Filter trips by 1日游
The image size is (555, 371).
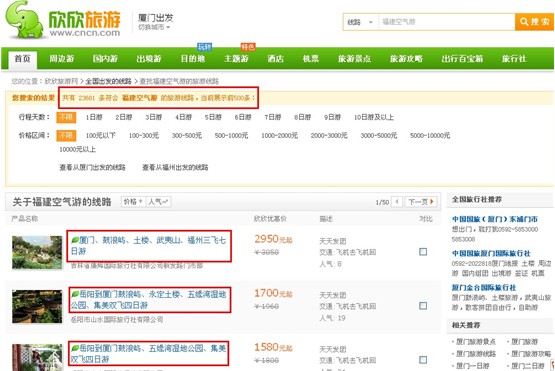94,117
